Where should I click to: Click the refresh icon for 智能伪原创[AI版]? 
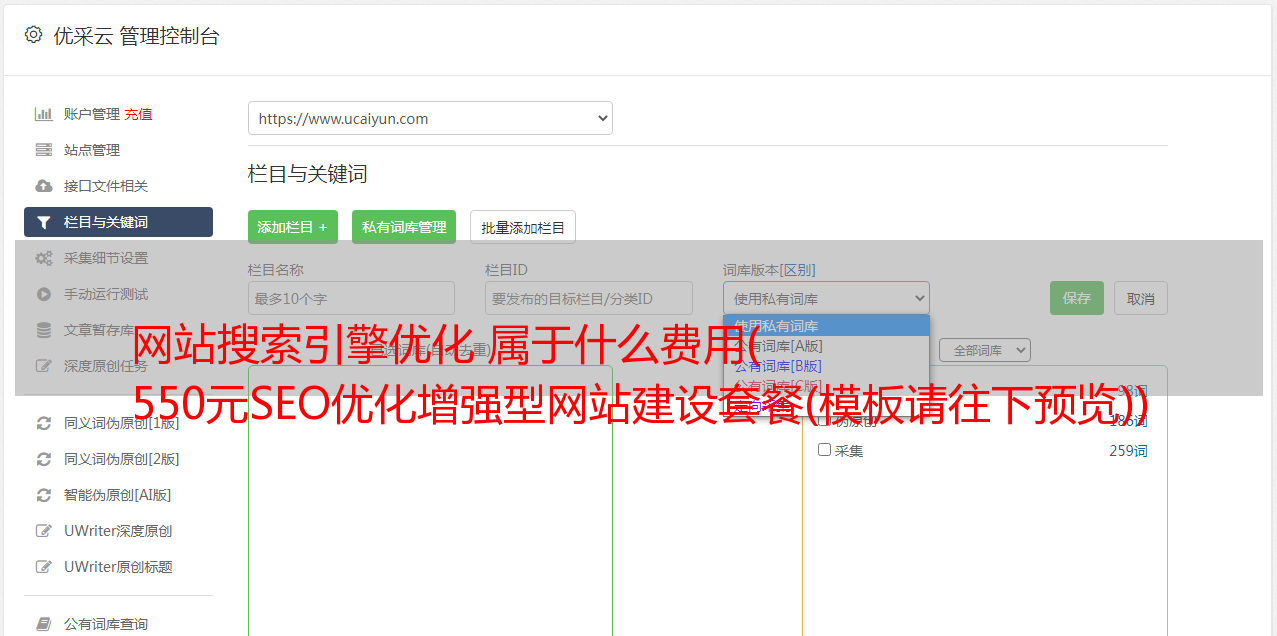click(43, 495)
